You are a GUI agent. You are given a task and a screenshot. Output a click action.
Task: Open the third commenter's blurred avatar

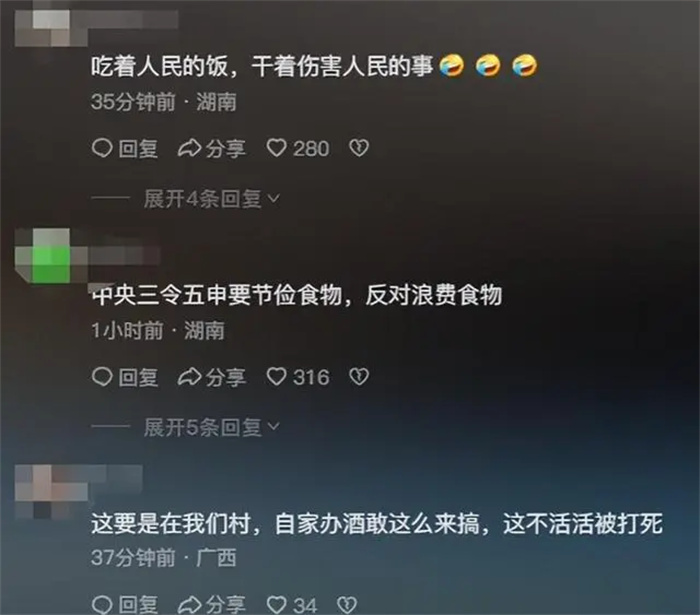tap(51, 491)
